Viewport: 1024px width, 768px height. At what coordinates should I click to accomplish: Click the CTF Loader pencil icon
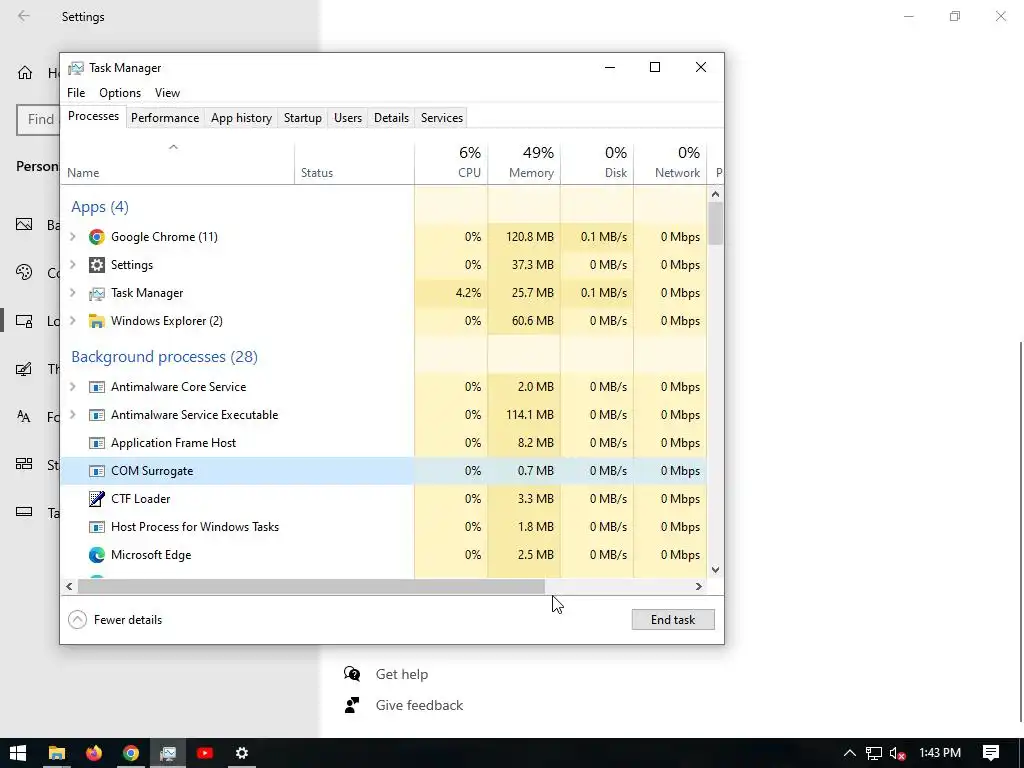(x=97, y=499)
